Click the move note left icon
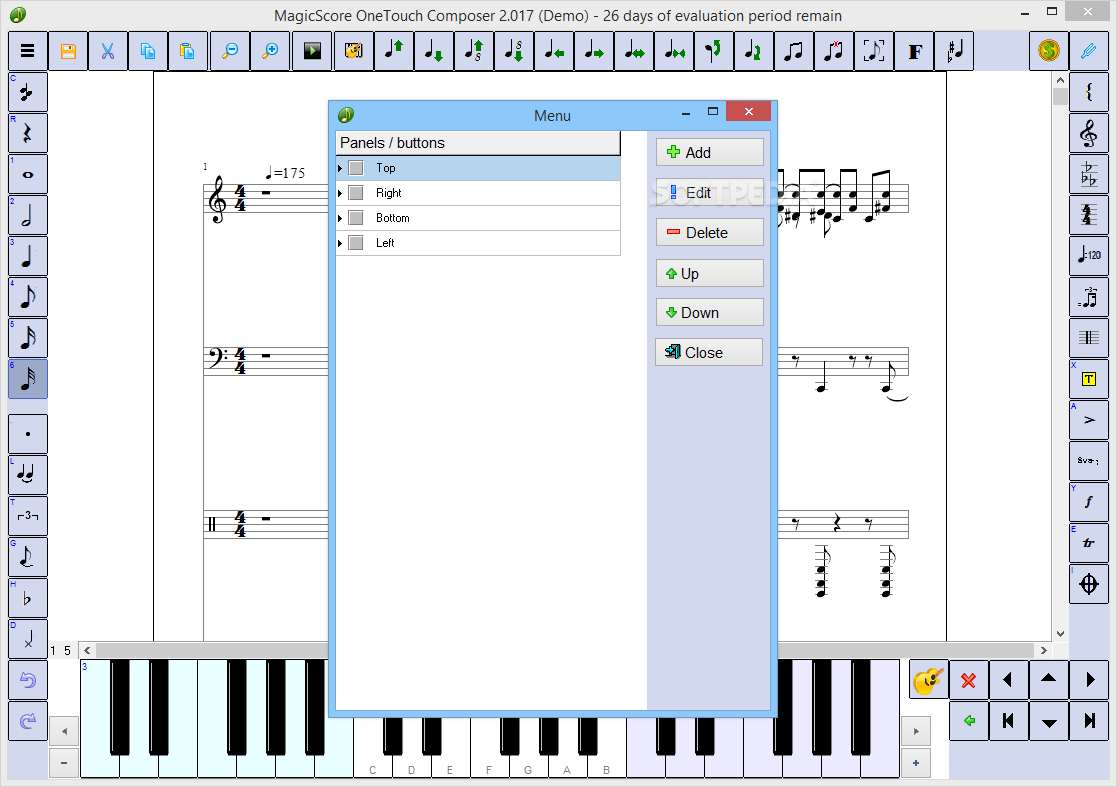Viewport: 1117px width, 787px height. (x=554, y=51)
